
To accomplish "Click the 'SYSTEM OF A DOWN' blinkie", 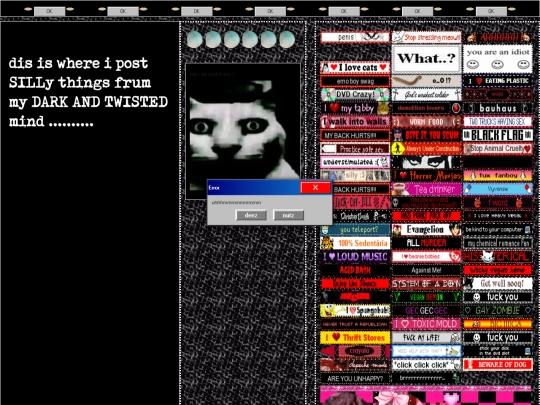I will point(426,283).
